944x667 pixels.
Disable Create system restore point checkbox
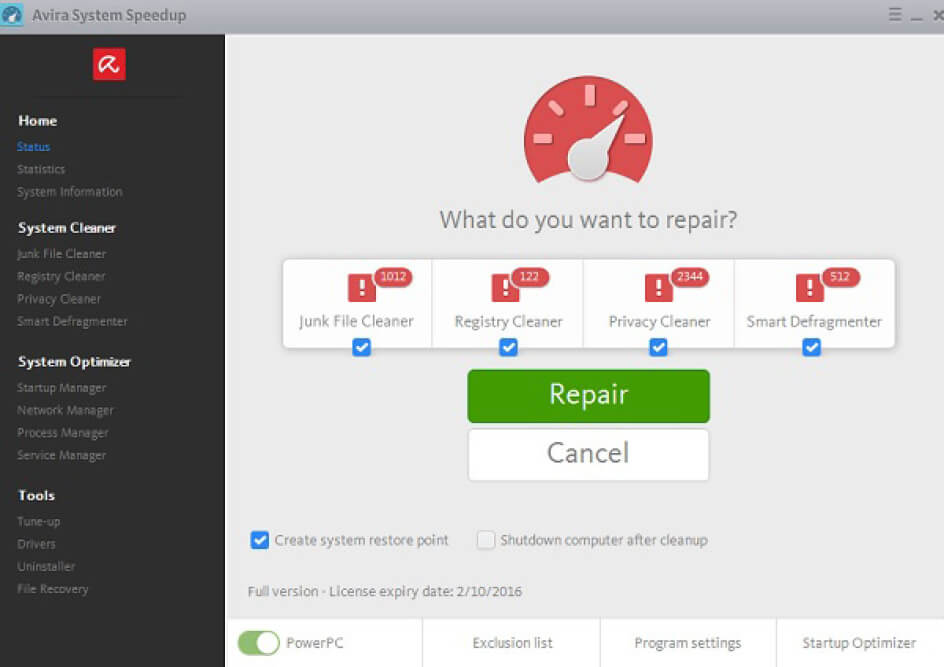259,540
